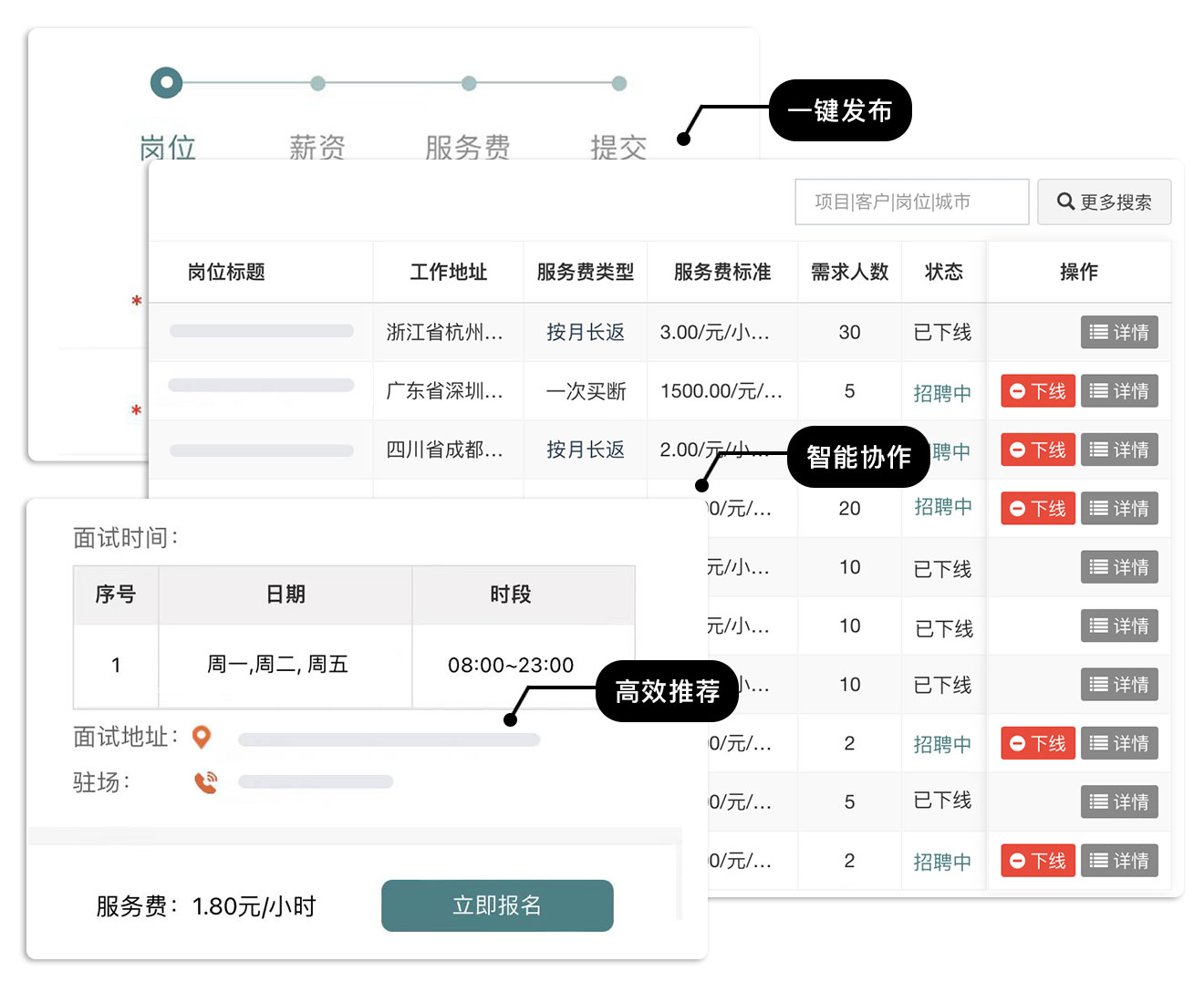
Task: Select interview slot row 周一,周二,周五
Action: coord(278,665)
